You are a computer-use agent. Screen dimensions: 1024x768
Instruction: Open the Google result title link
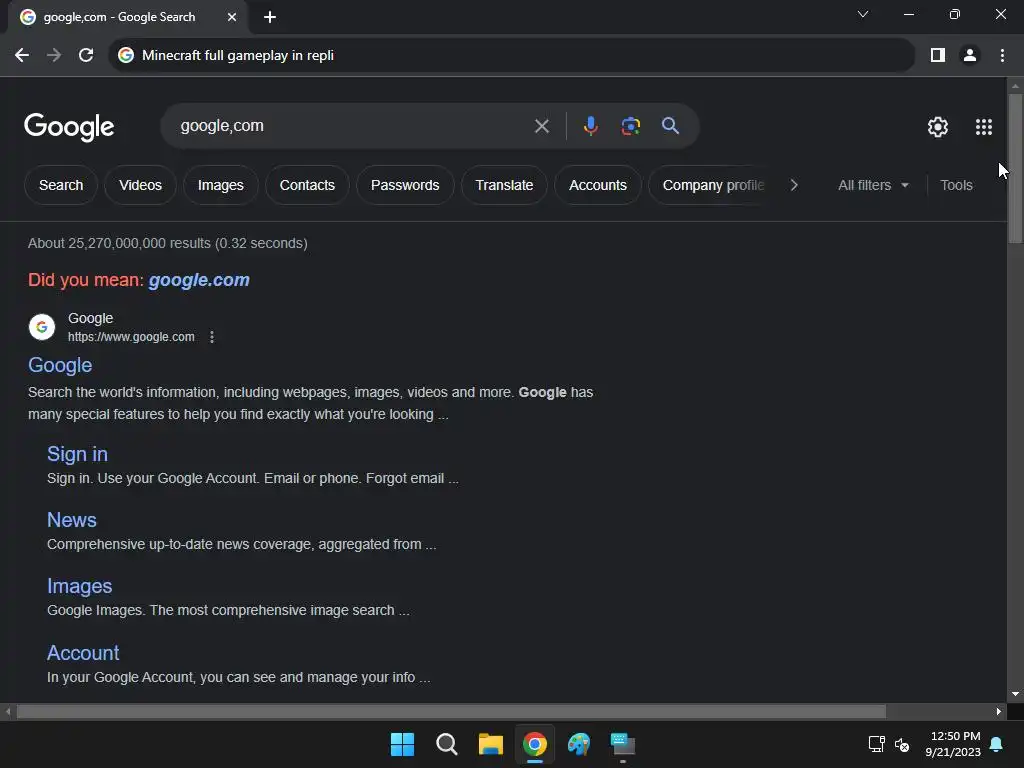point(60,365)
